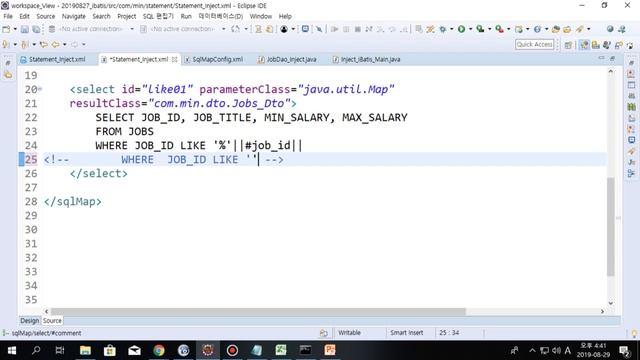Click the Smart Insert status bar entry
The width and height of the screenshot is (640, 360).
tap(407, 333)
